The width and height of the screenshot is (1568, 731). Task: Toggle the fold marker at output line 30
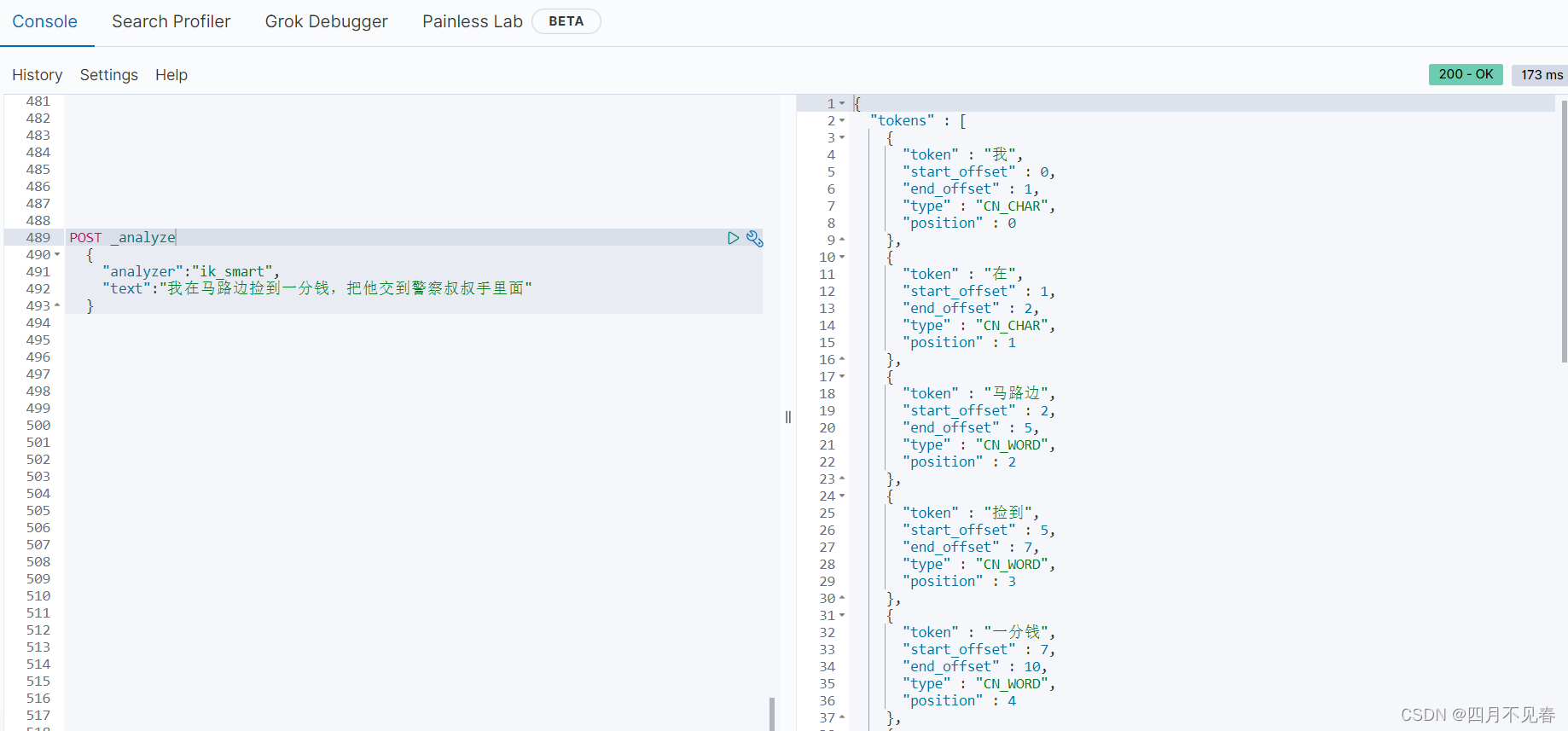842,598
